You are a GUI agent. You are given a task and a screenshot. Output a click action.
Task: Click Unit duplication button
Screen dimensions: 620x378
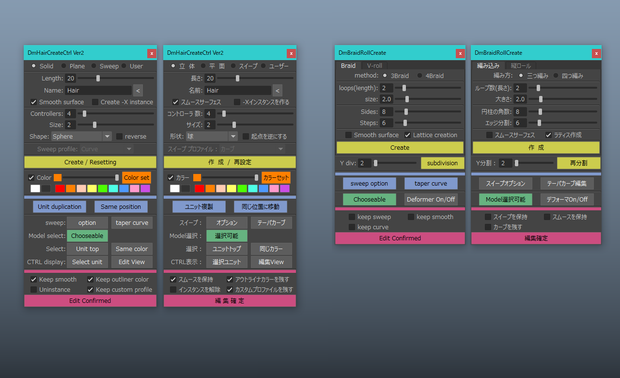pyautogui.click(x=59, y=206)
